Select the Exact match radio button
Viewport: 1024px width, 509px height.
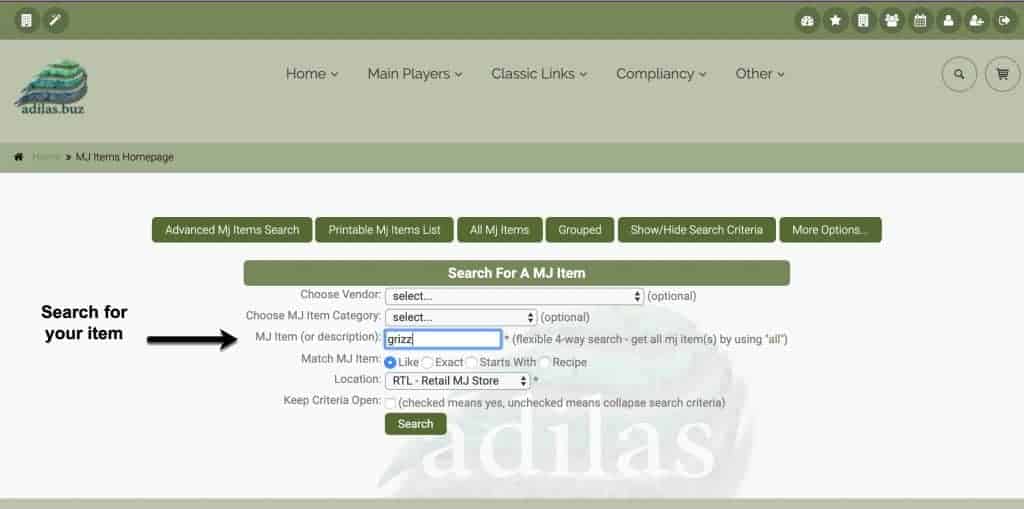click(427, 362)
